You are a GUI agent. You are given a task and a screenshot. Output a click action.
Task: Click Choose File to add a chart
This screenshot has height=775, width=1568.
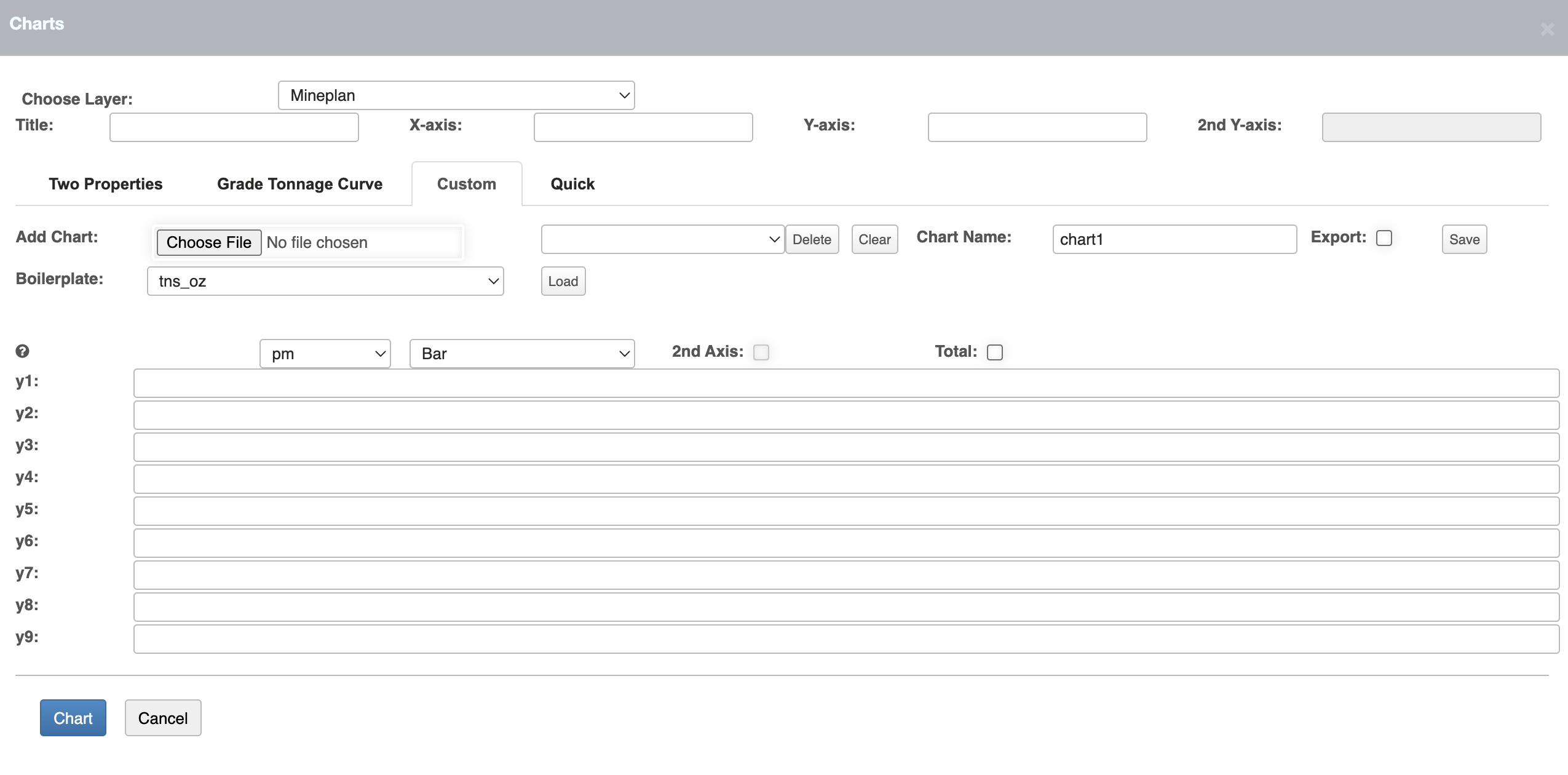(x=208, y=242)
